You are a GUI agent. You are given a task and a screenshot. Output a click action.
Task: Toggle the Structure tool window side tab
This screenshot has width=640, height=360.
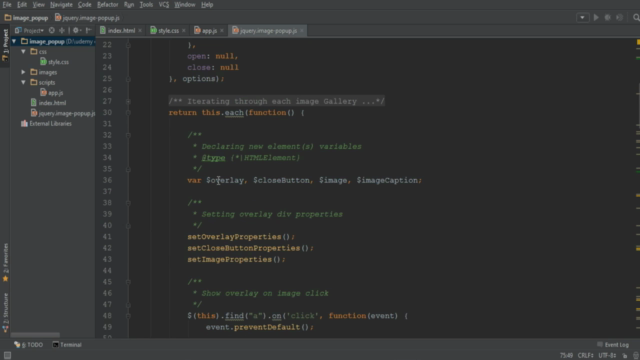click(5, 313)
